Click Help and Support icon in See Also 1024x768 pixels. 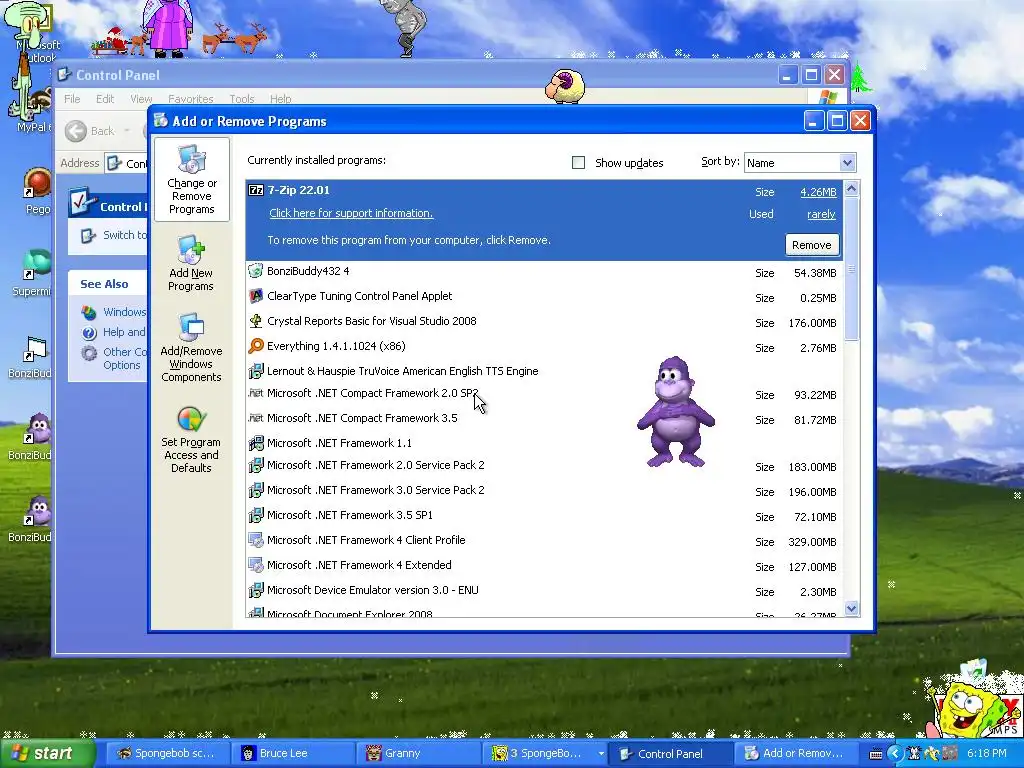coord(89,332)
